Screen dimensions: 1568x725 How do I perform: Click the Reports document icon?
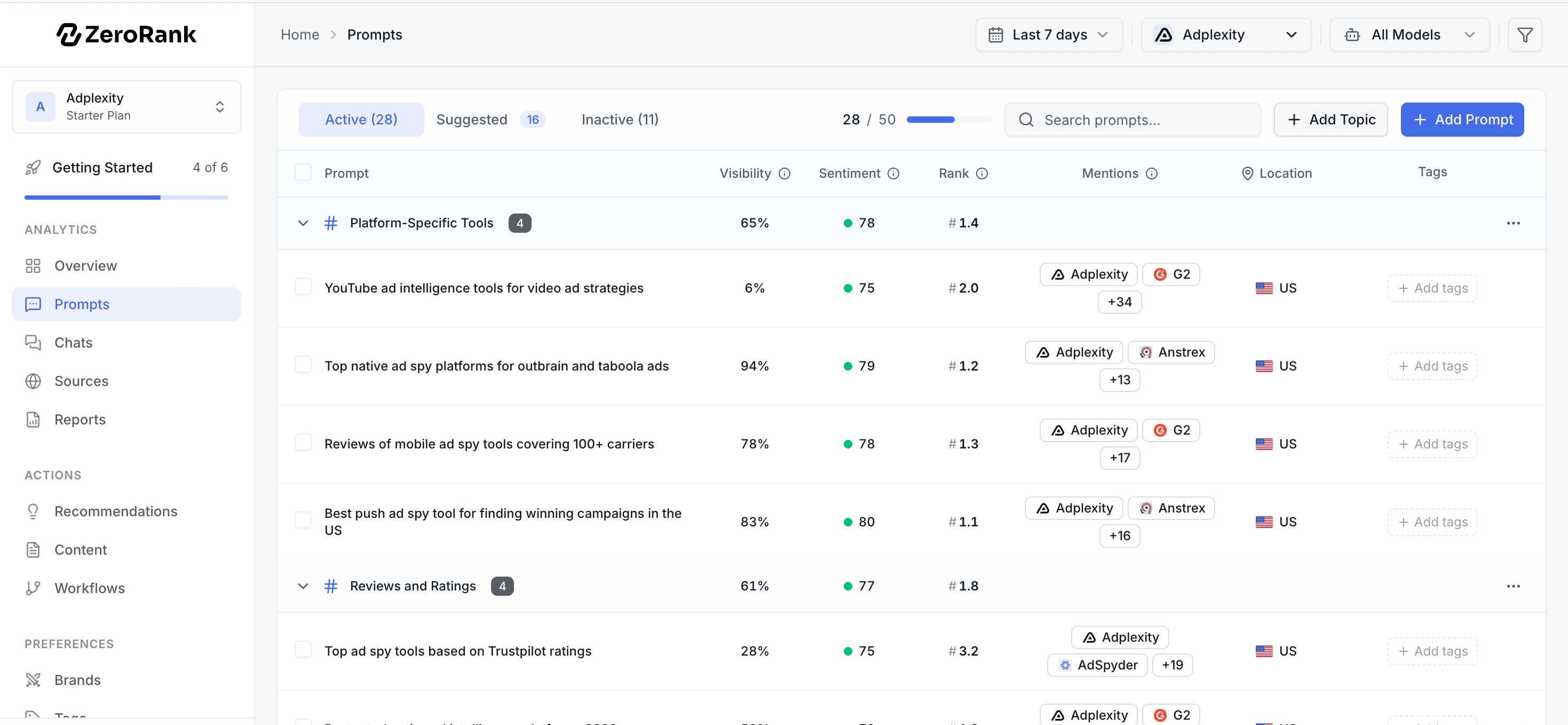(x=33, y=420)
